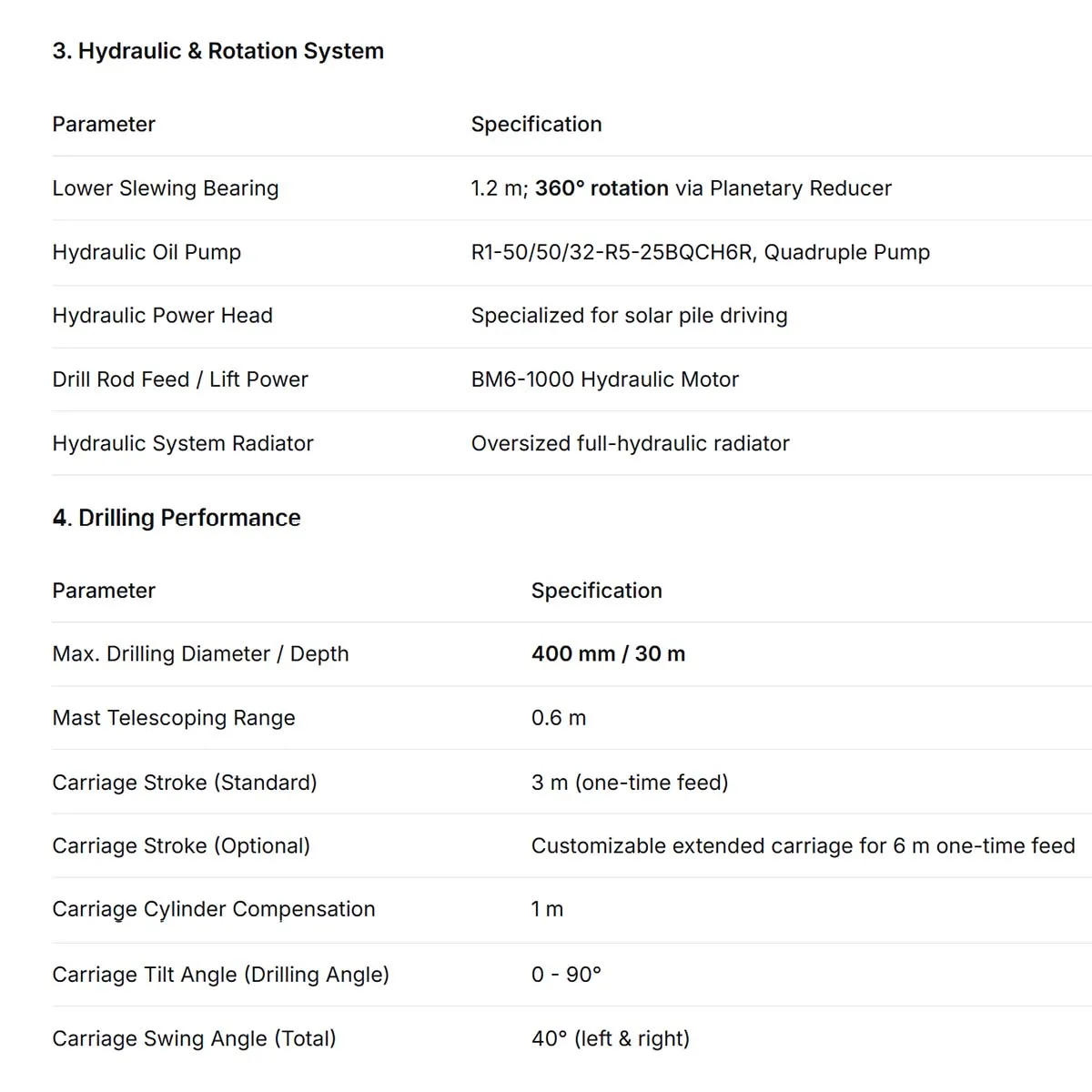This screenshot has width=1092, height=1092.
Task: Click the Oversized full-hydraulic radiator value
Action: pos(630,443)
